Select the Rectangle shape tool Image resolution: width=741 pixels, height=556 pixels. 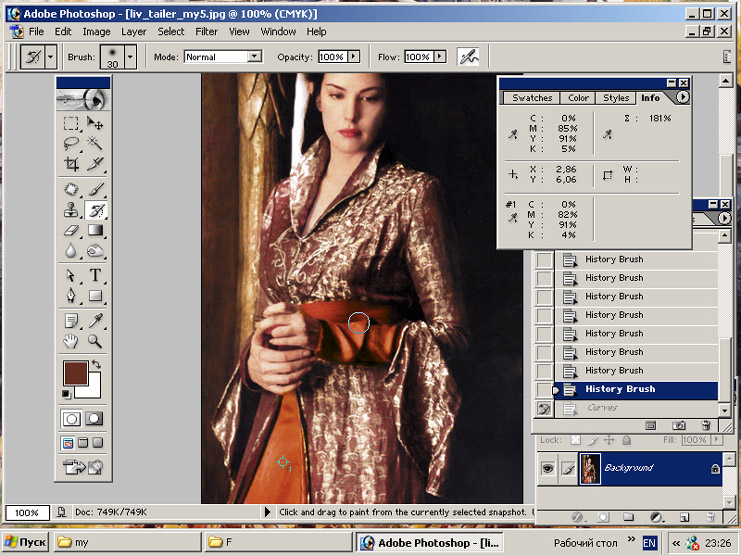[x=95, y=296]
